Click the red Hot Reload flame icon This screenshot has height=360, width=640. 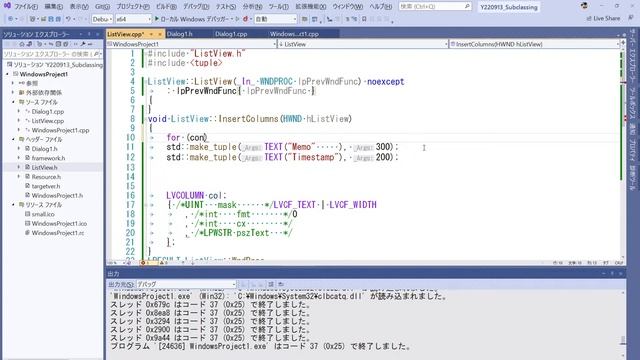pyautogui.click(x=246, y=19)
